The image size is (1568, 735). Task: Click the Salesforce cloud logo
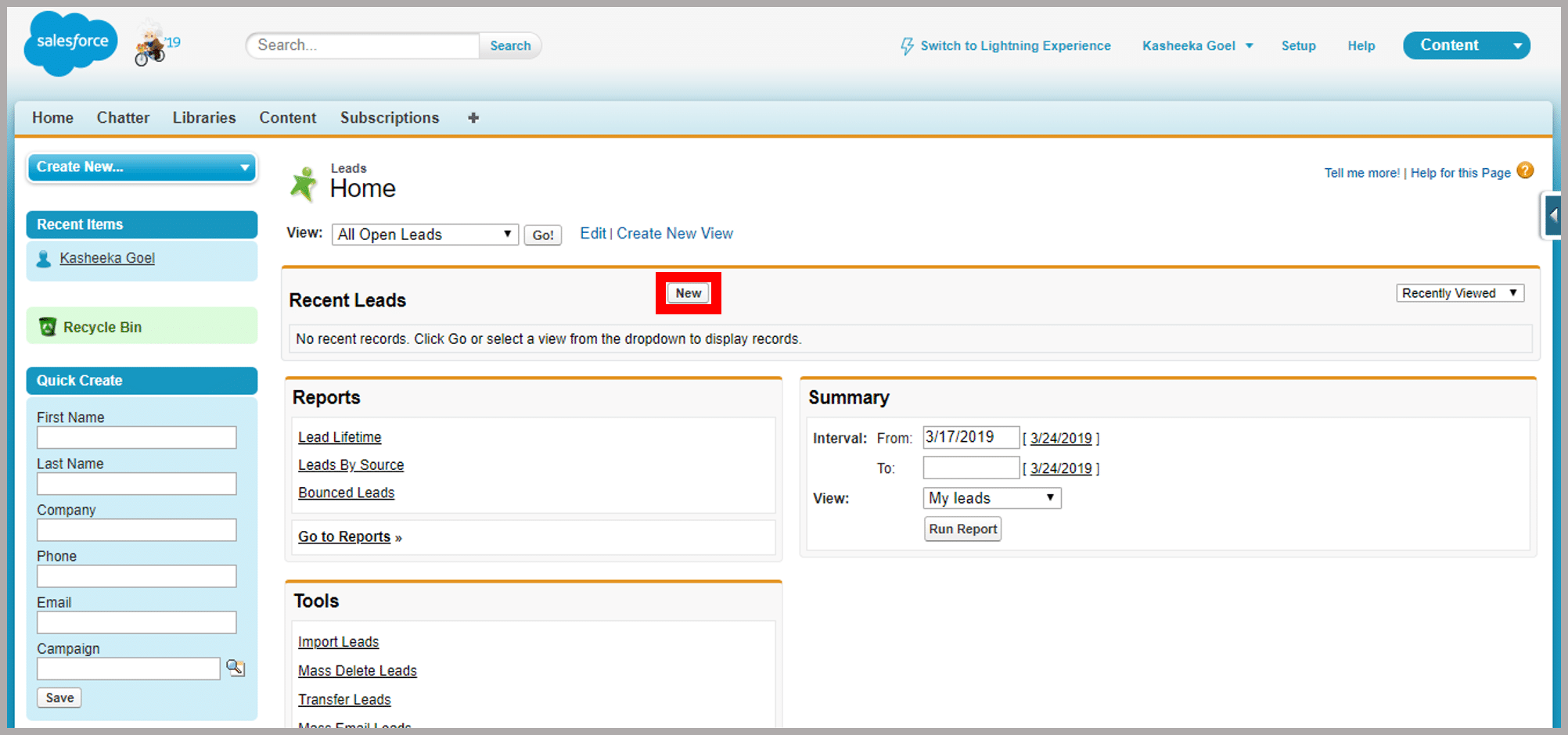71,43
